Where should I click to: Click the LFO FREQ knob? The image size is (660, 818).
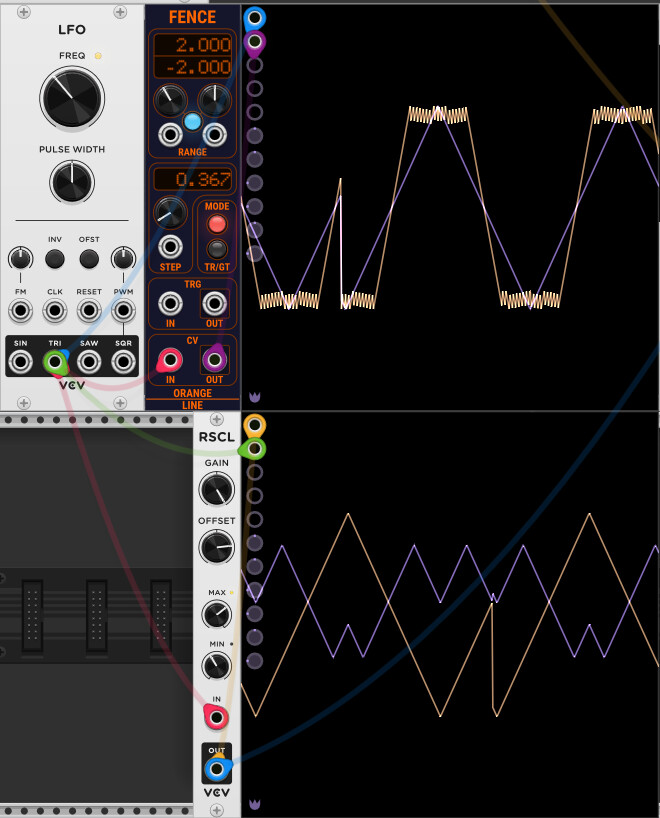(x=71, y=98)
